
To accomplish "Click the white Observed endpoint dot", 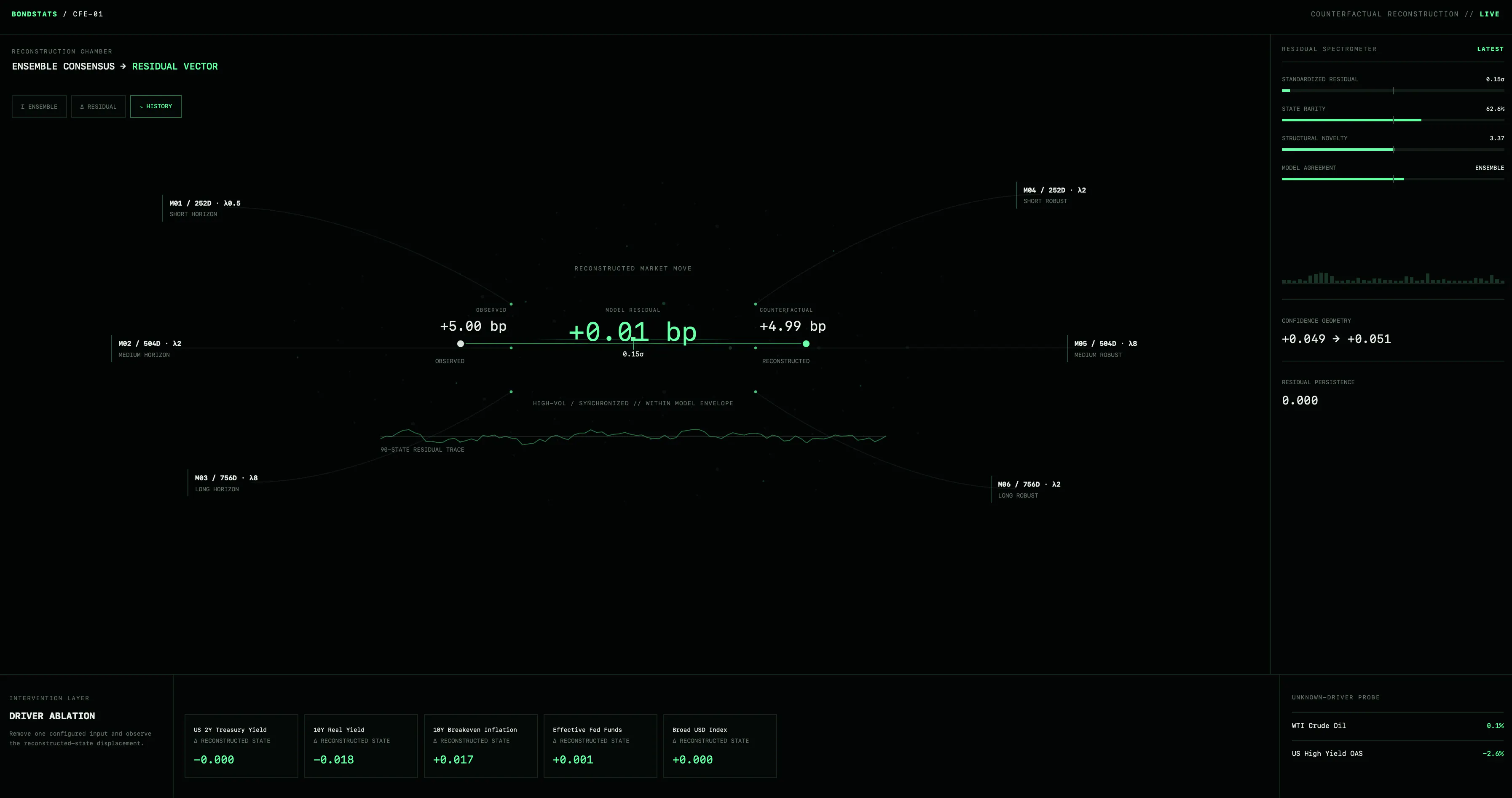I will pyautogui.click(x=461, y=344).
